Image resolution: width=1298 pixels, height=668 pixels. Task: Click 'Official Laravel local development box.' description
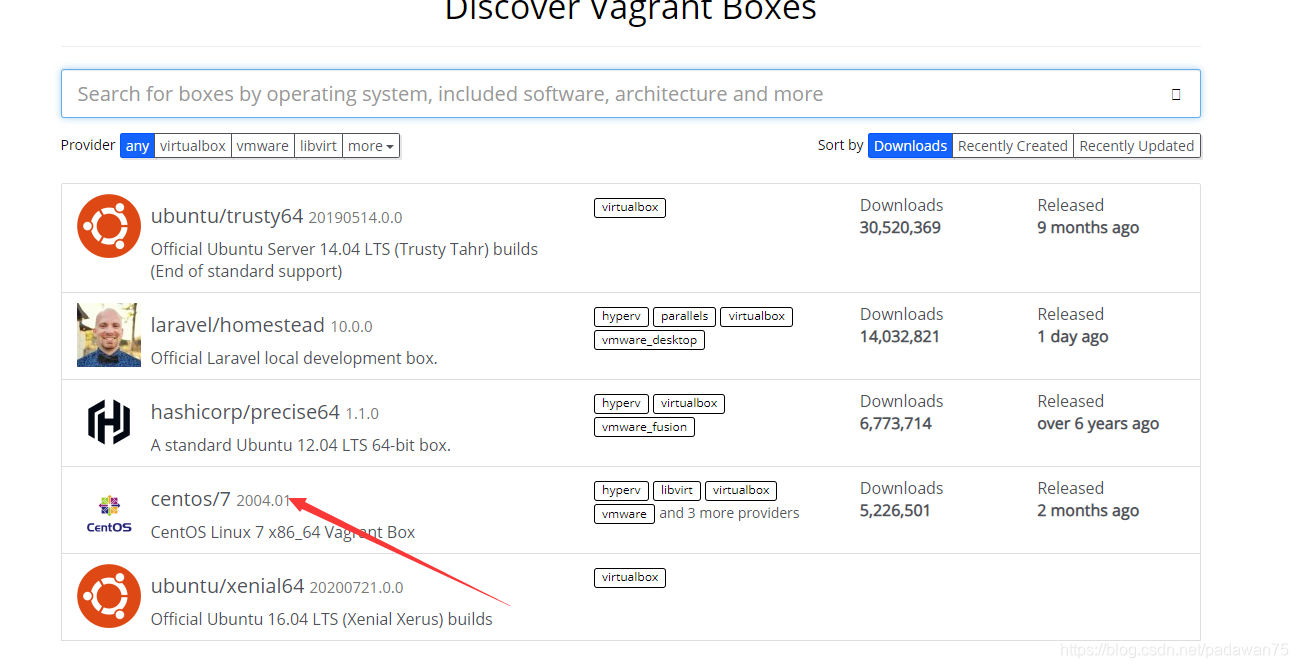click(294, 358)
